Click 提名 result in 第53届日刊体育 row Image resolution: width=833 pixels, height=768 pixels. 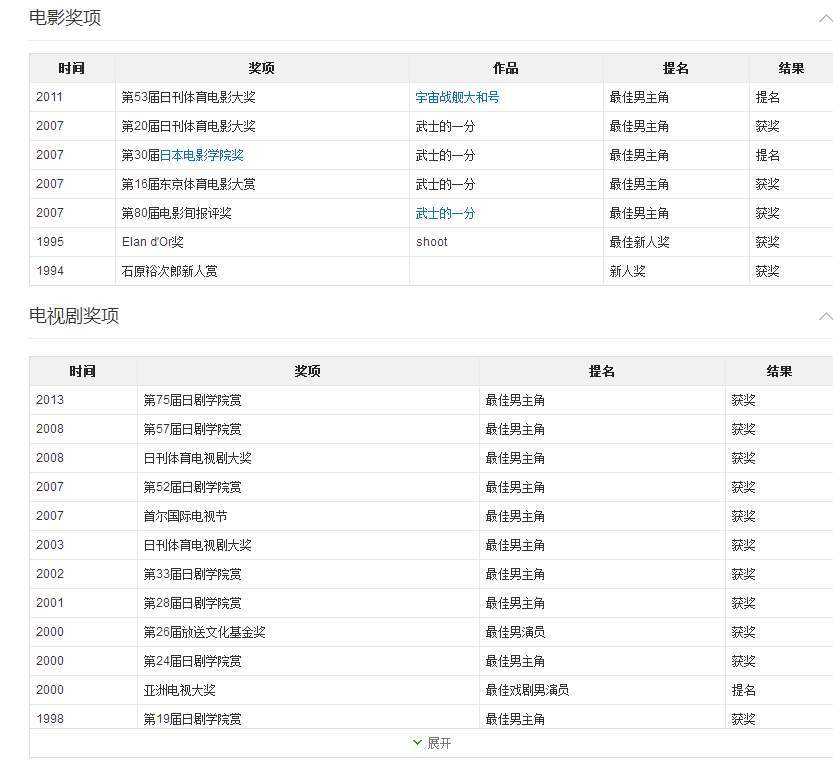tap(768, 97)
